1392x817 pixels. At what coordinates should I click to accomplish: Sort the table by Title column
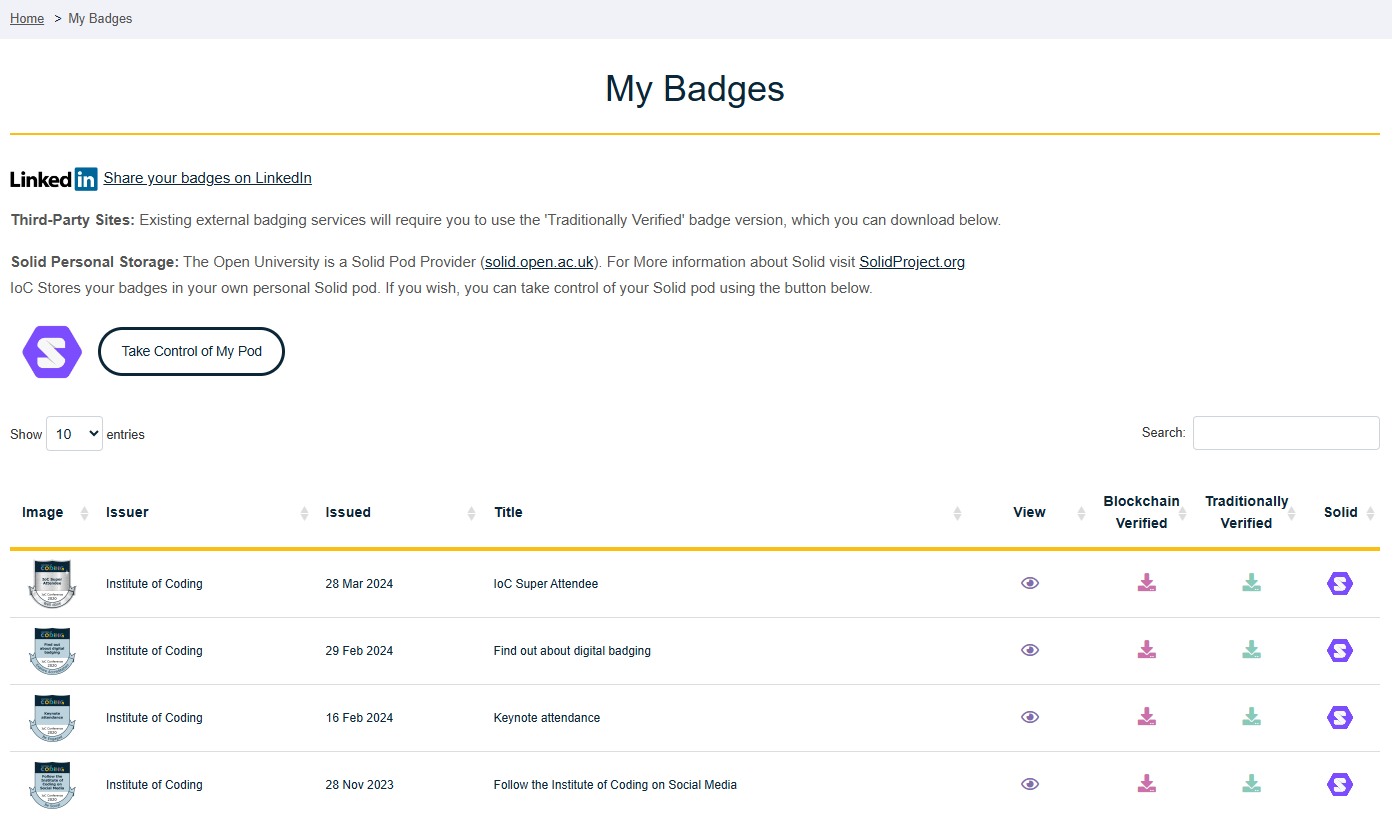click(508, 512)
